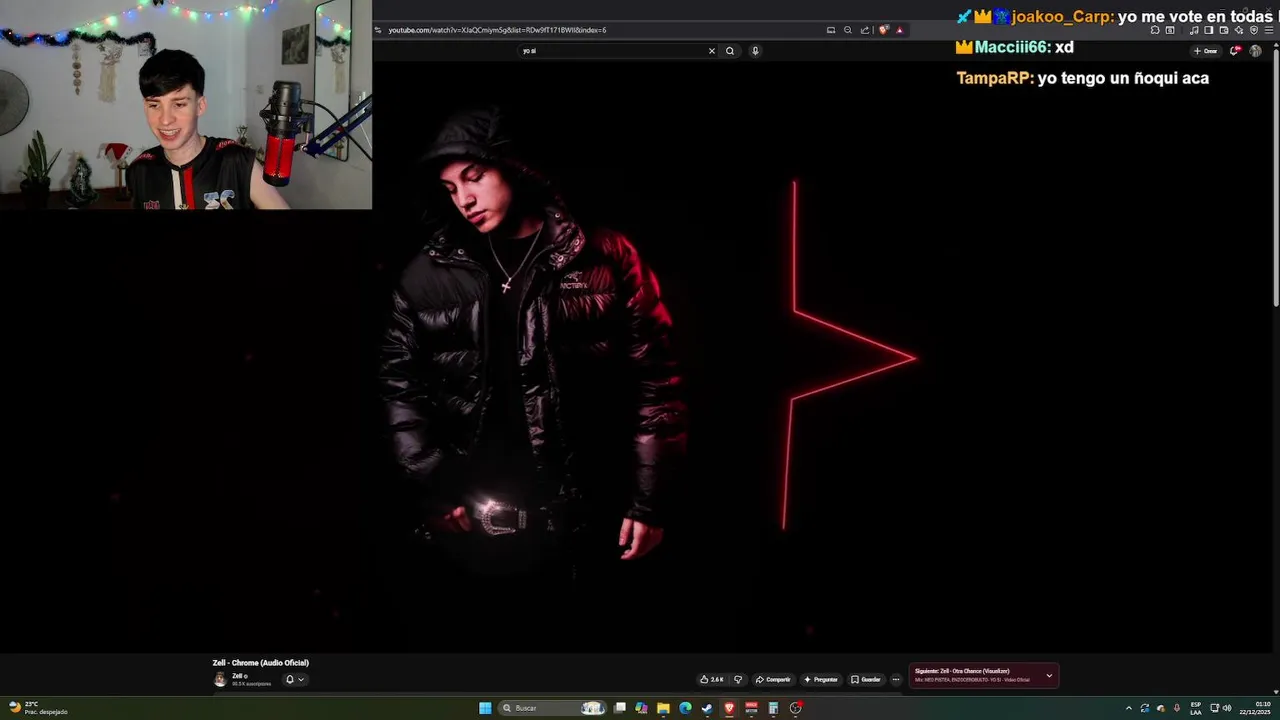Click the zoom magnifier icon in address bar
Viewport: 1280px width, 720px height.
coord(848,30)
